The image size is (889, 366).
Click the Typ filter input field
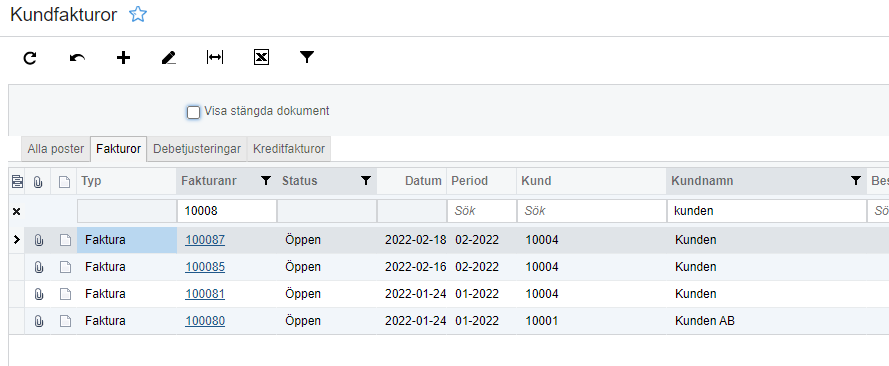(126, 211)
